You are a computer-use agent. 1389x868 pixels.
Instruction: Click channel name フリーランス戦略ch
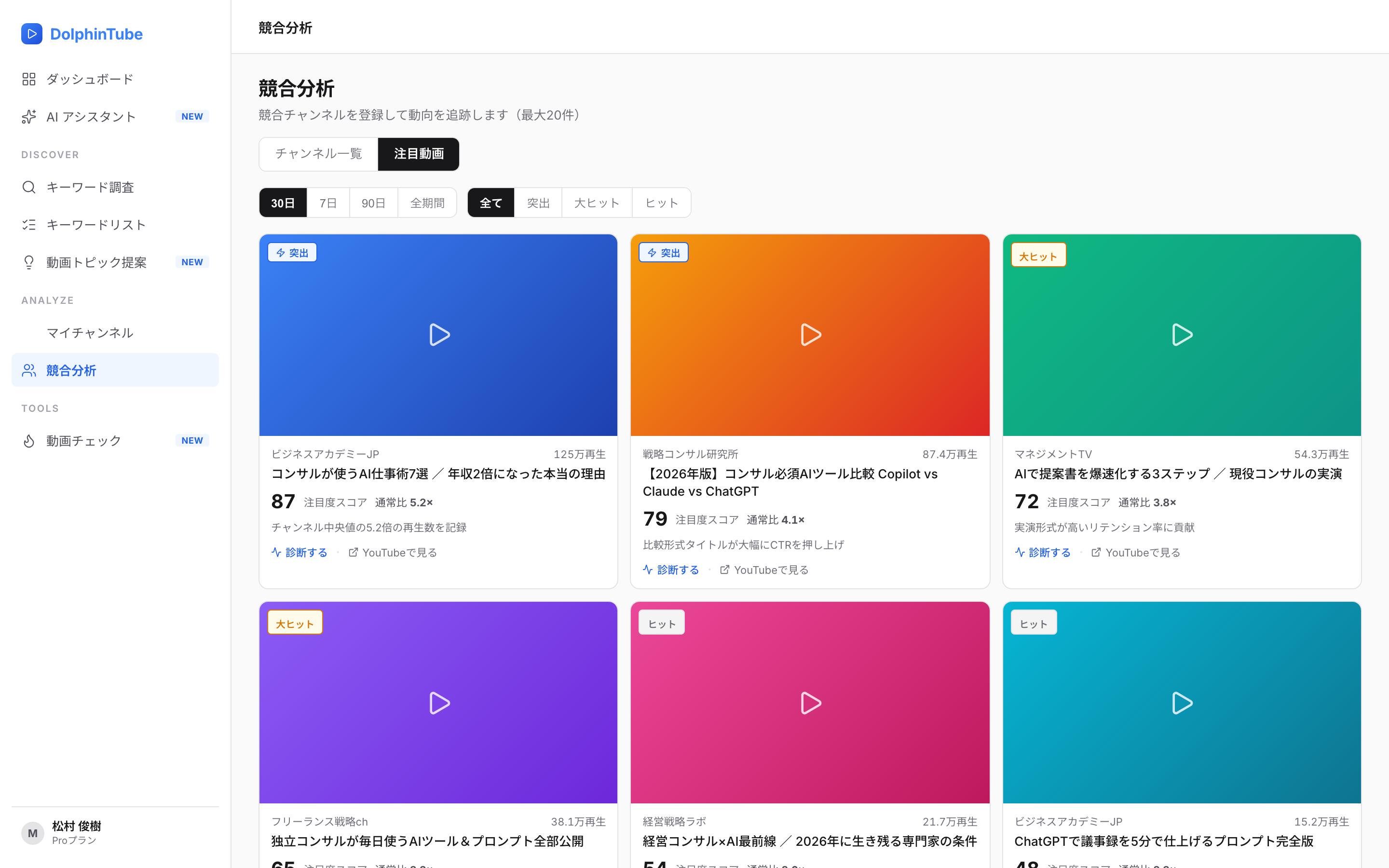319,822
